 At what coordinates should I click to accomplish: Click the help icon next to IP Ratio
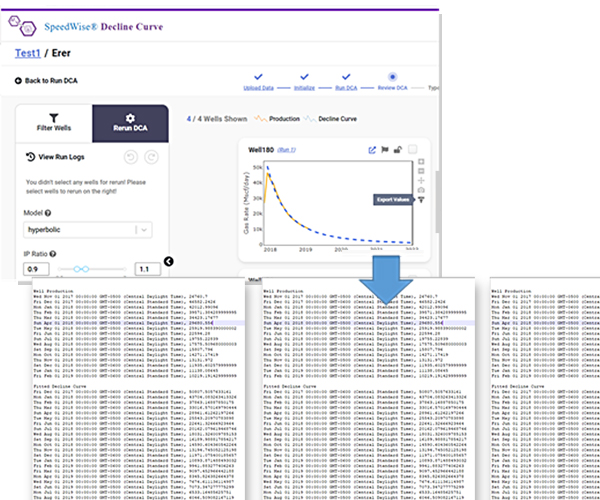pos(53,254)
